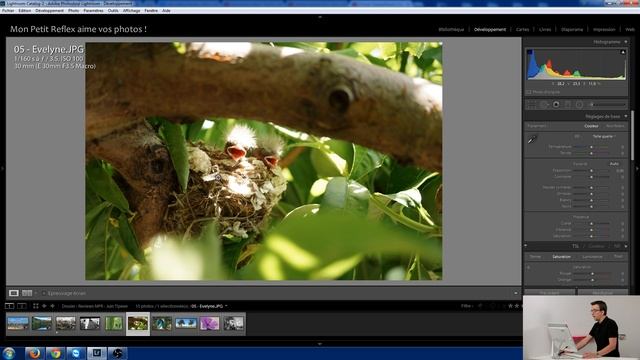
Task: Switch to the Bibliothèque module
Action: [x=451, y=29]
